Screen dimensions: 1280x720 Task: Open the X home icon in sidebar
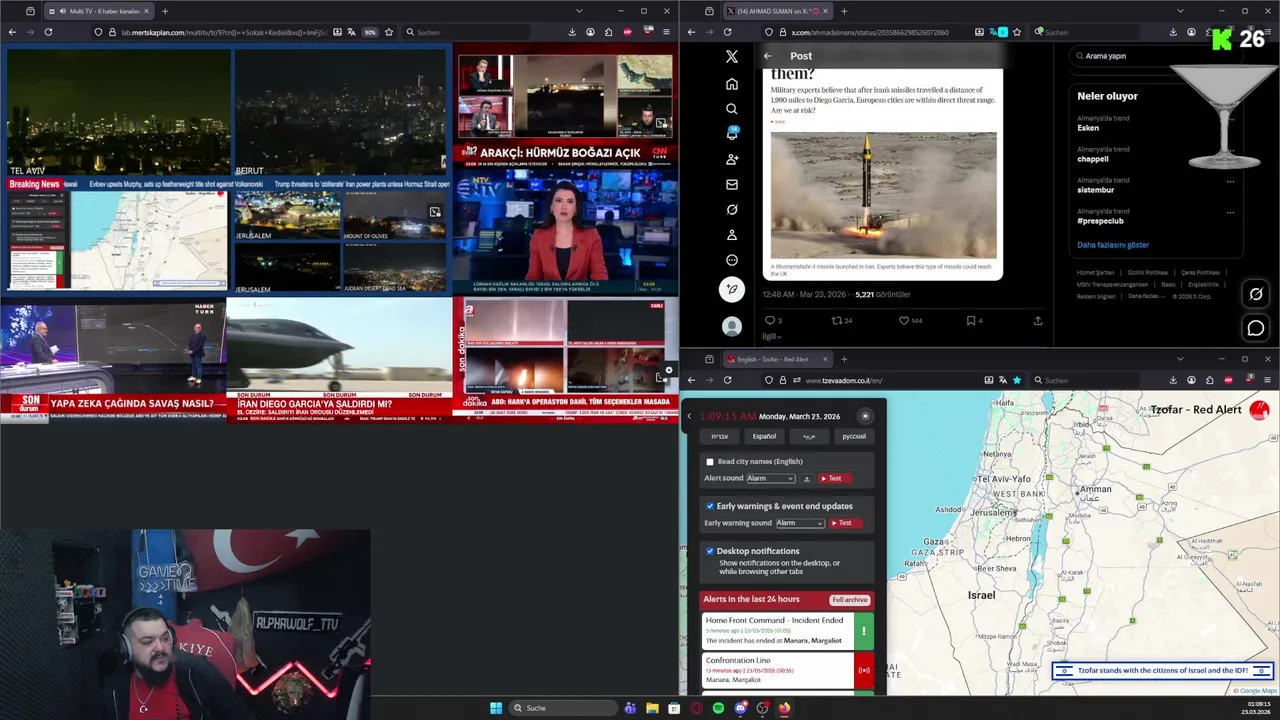click(732, 84)
